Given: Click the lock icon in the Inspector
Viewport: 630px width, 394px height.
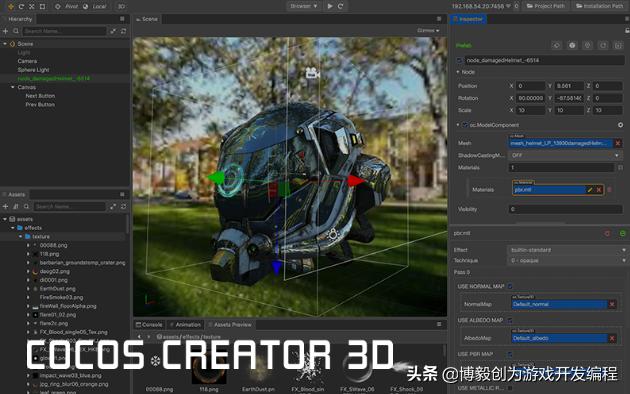Looking at the screenshot, I should click(627, 31).
